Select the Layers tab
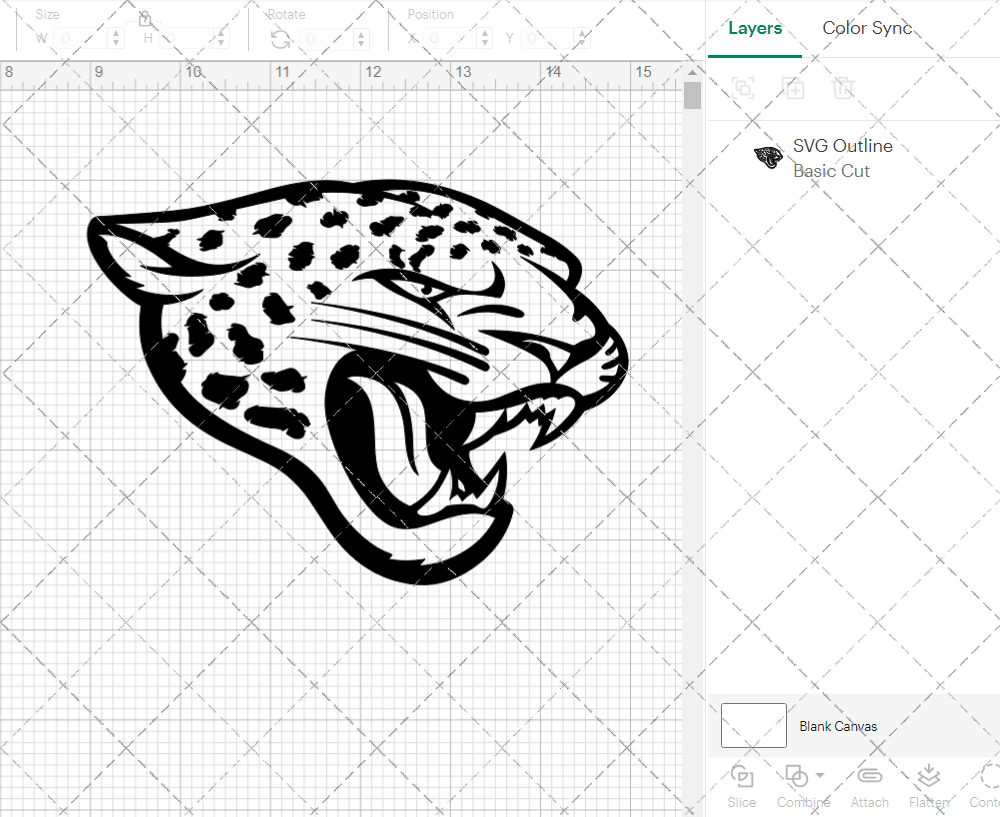 755,28
